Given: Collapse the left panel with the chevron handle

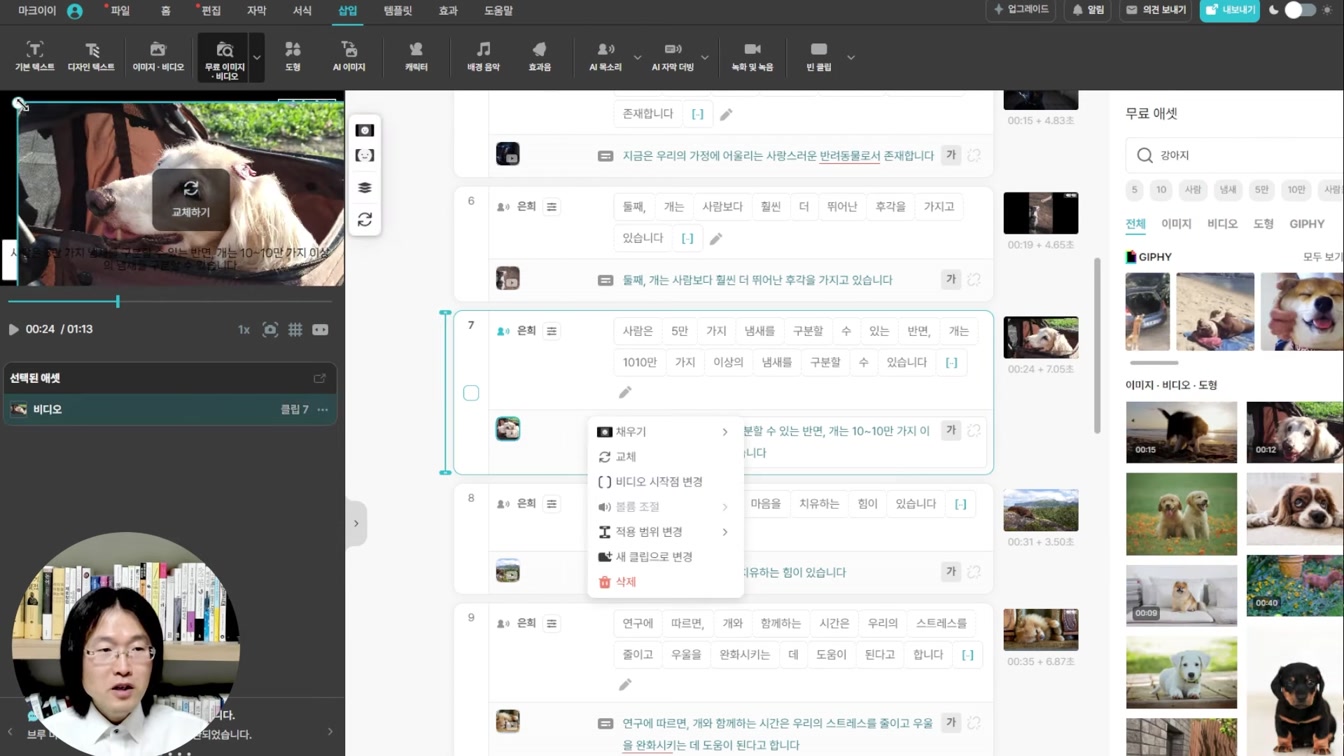Looking at the screenshot, I should [356, 524].
